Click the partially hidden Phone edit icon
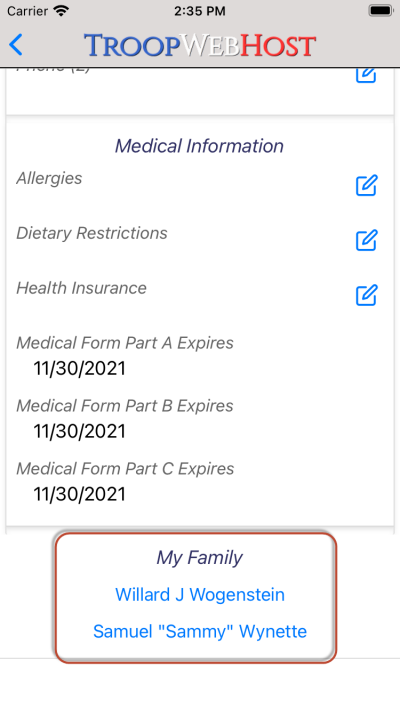Screen dimensions: 400x711 [366, 75]
